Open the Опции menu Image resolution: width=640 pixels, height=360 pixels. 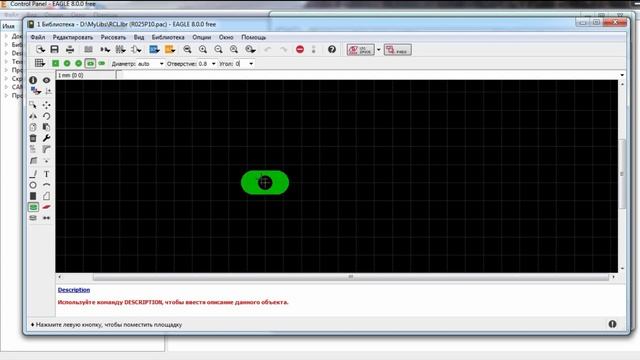(202, 37)
